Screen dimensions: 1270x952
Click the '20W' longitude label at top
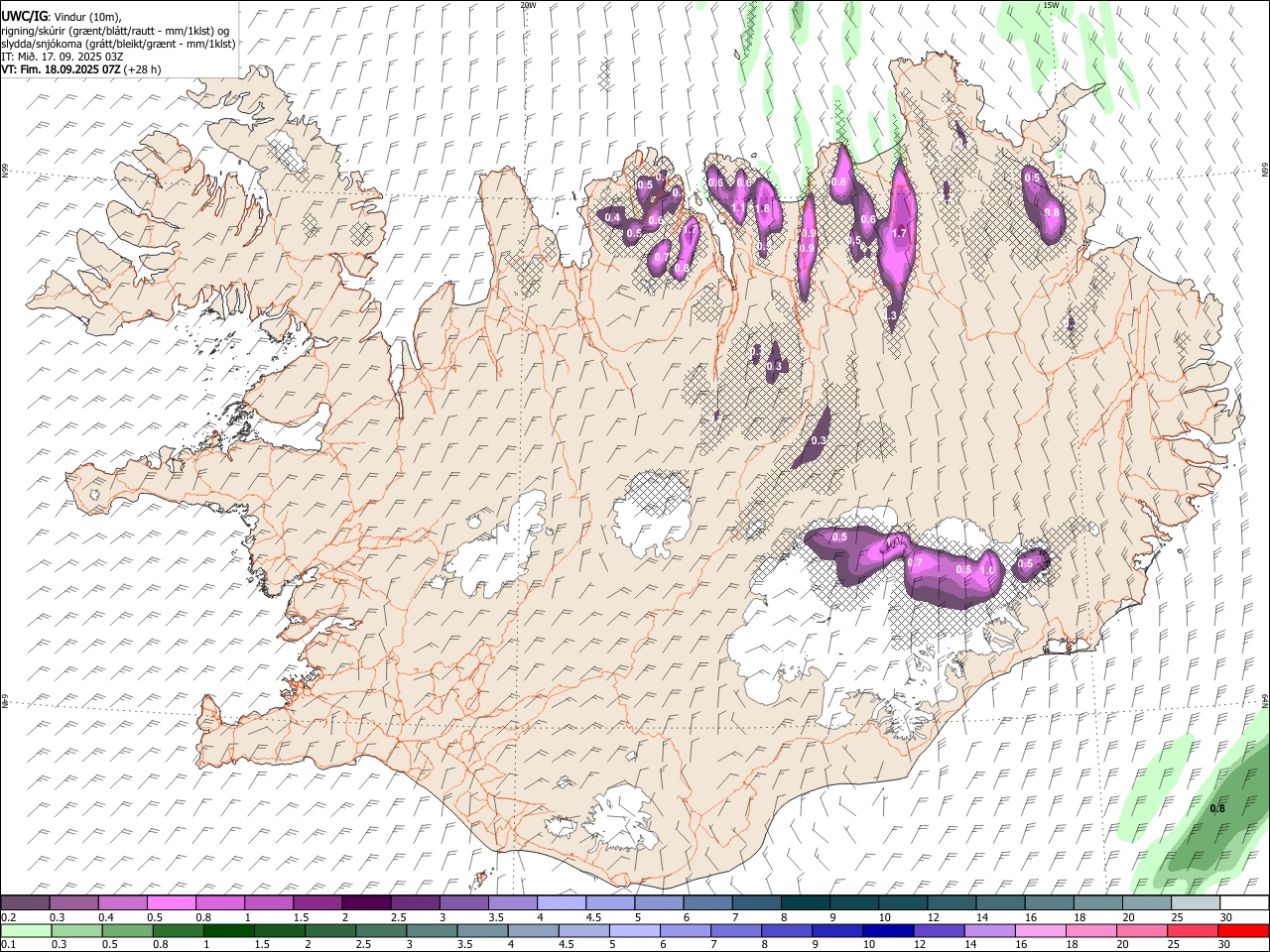(528, 5)
